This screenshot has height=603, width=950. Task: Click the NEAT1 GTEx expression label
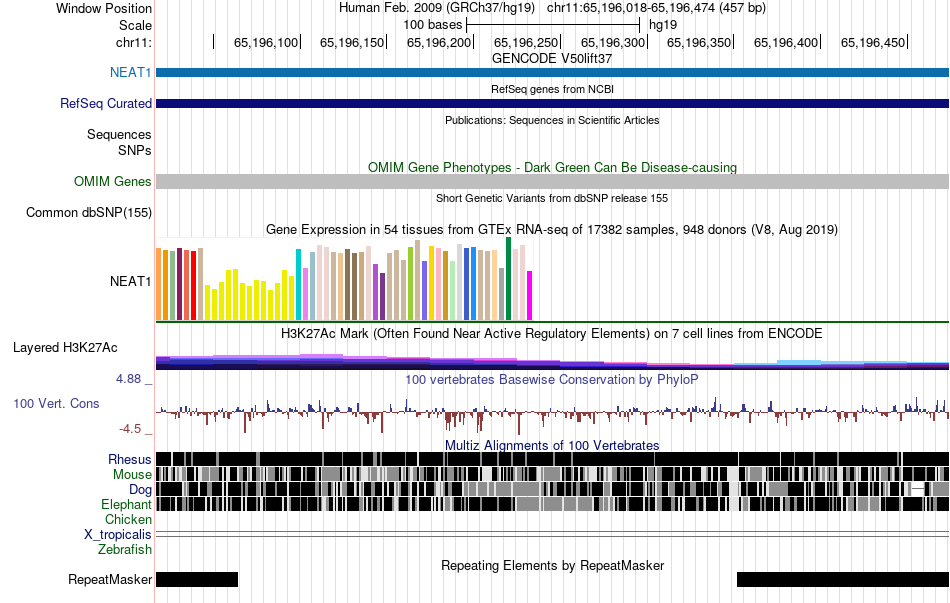[x=130, y=281]
